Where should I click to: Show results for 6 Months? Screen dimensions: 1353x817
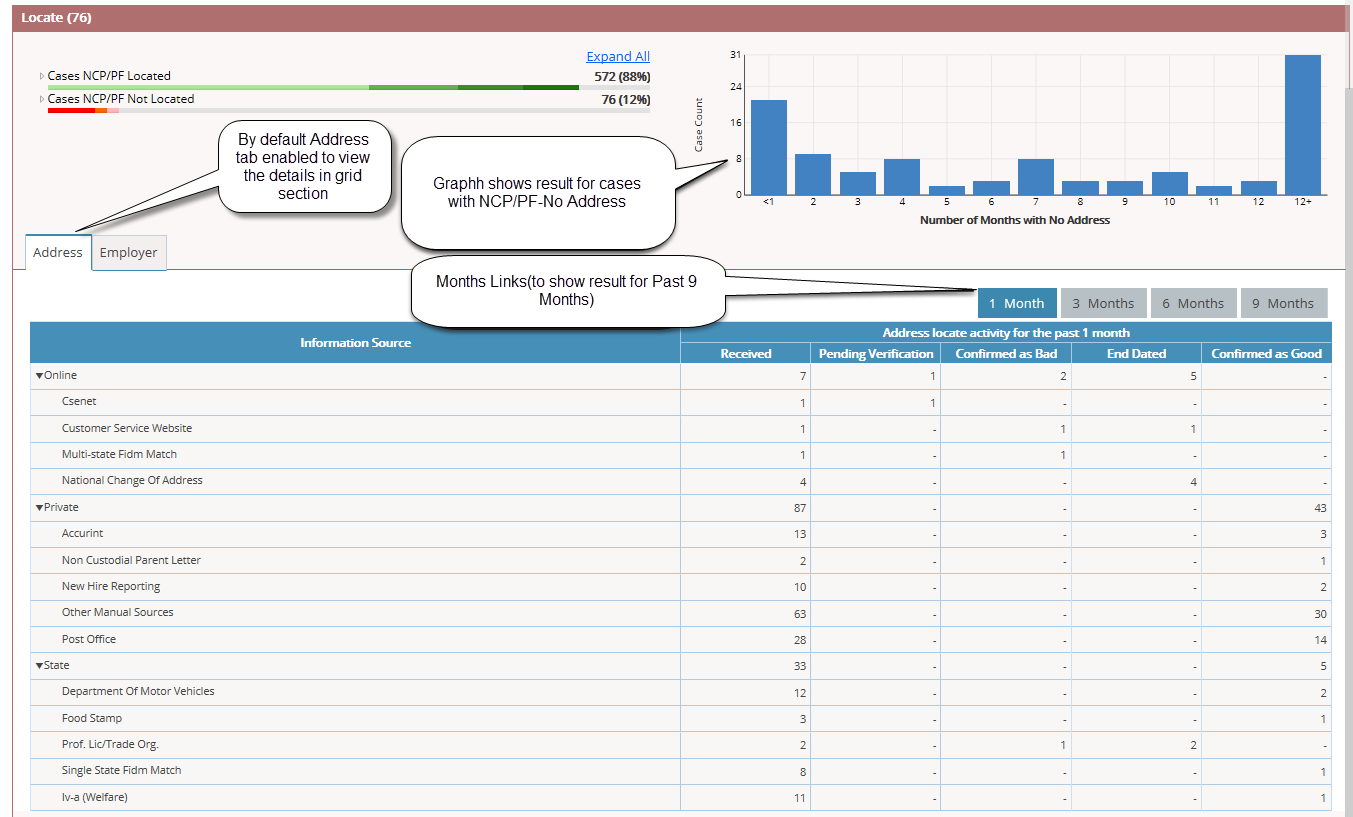pos(1193,303)
